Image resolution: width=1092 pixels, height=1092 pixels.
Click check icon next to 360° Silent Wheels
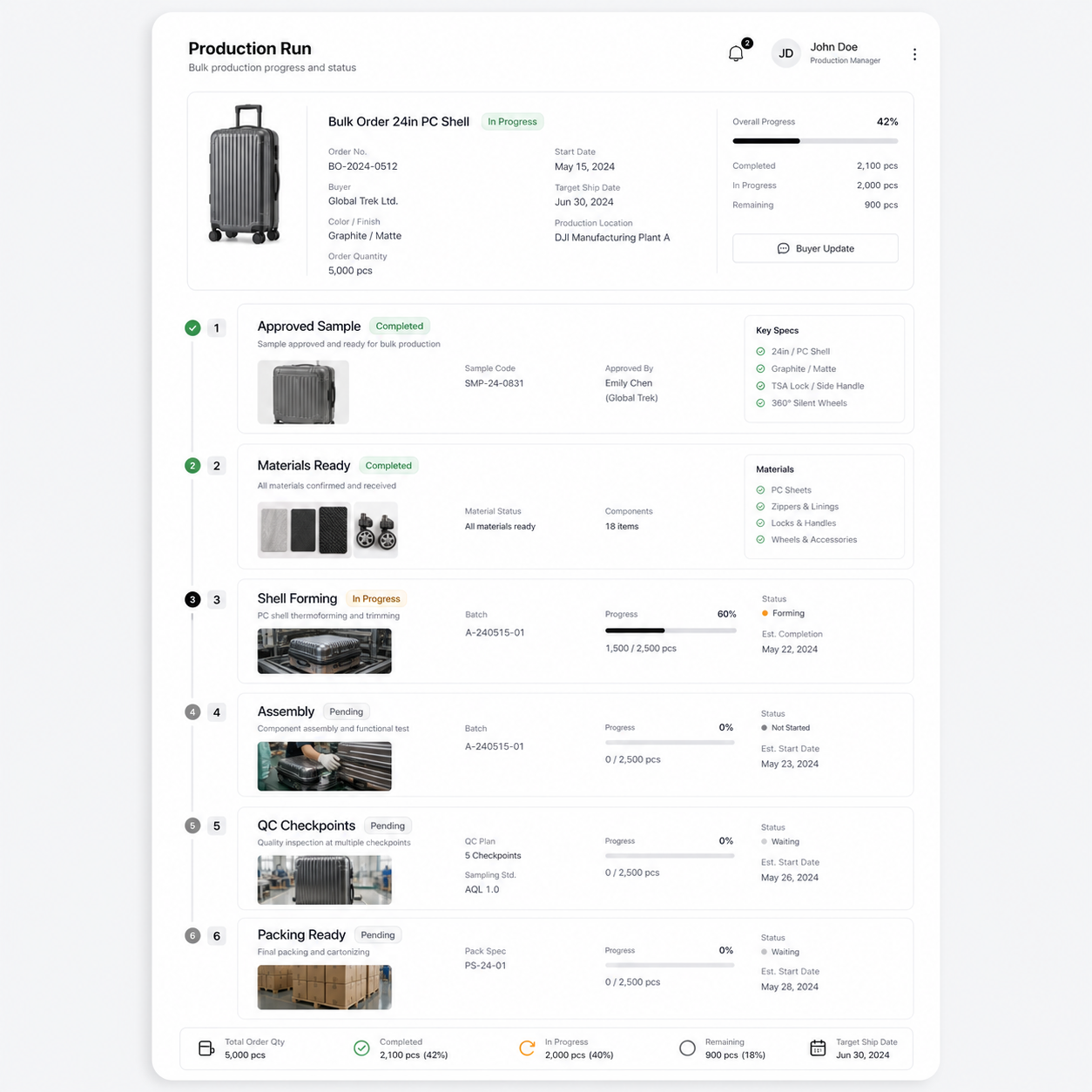[760, 403]
